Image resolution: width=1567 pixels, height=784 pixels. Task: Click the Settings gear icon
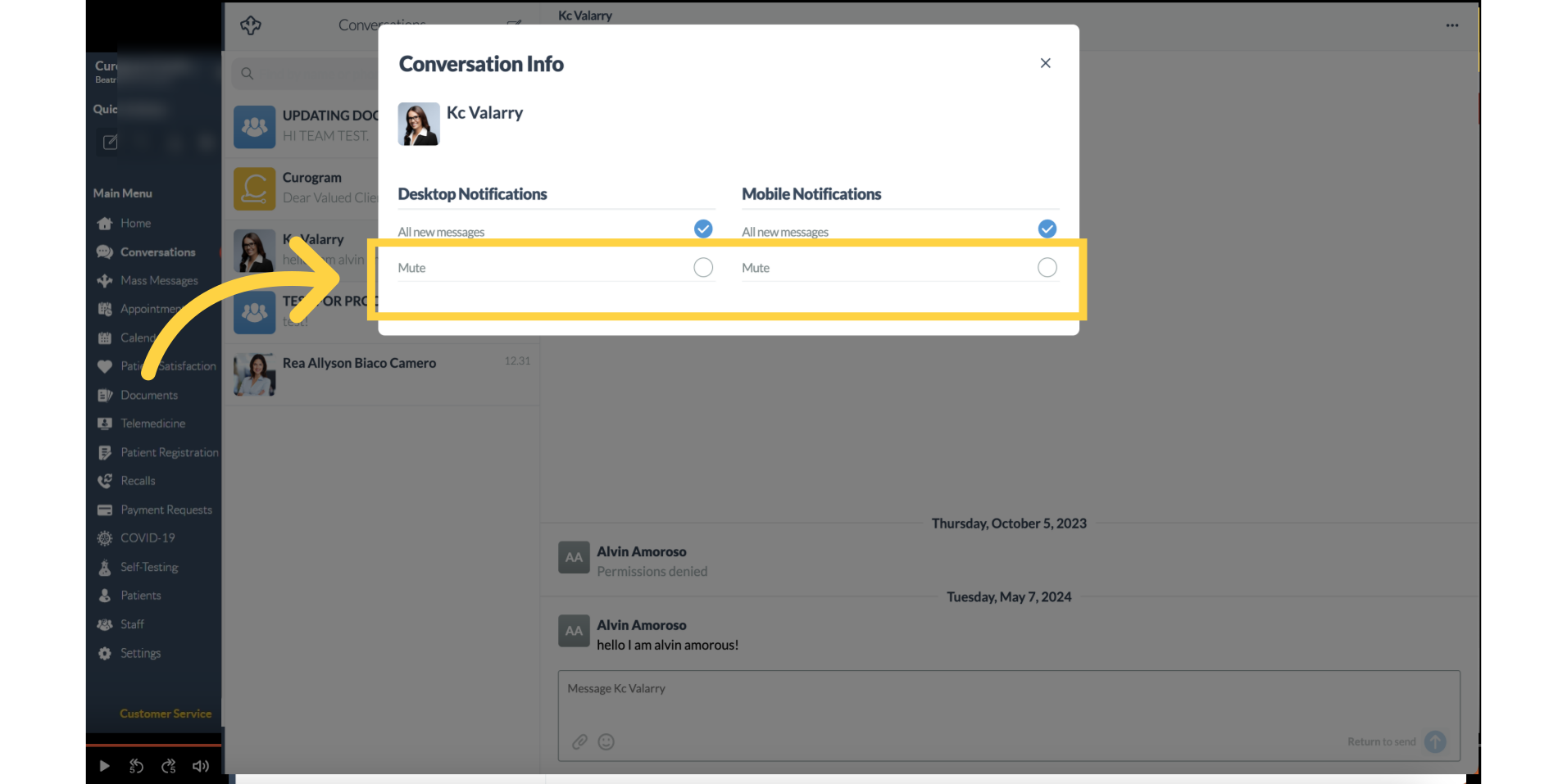point(105,653)
